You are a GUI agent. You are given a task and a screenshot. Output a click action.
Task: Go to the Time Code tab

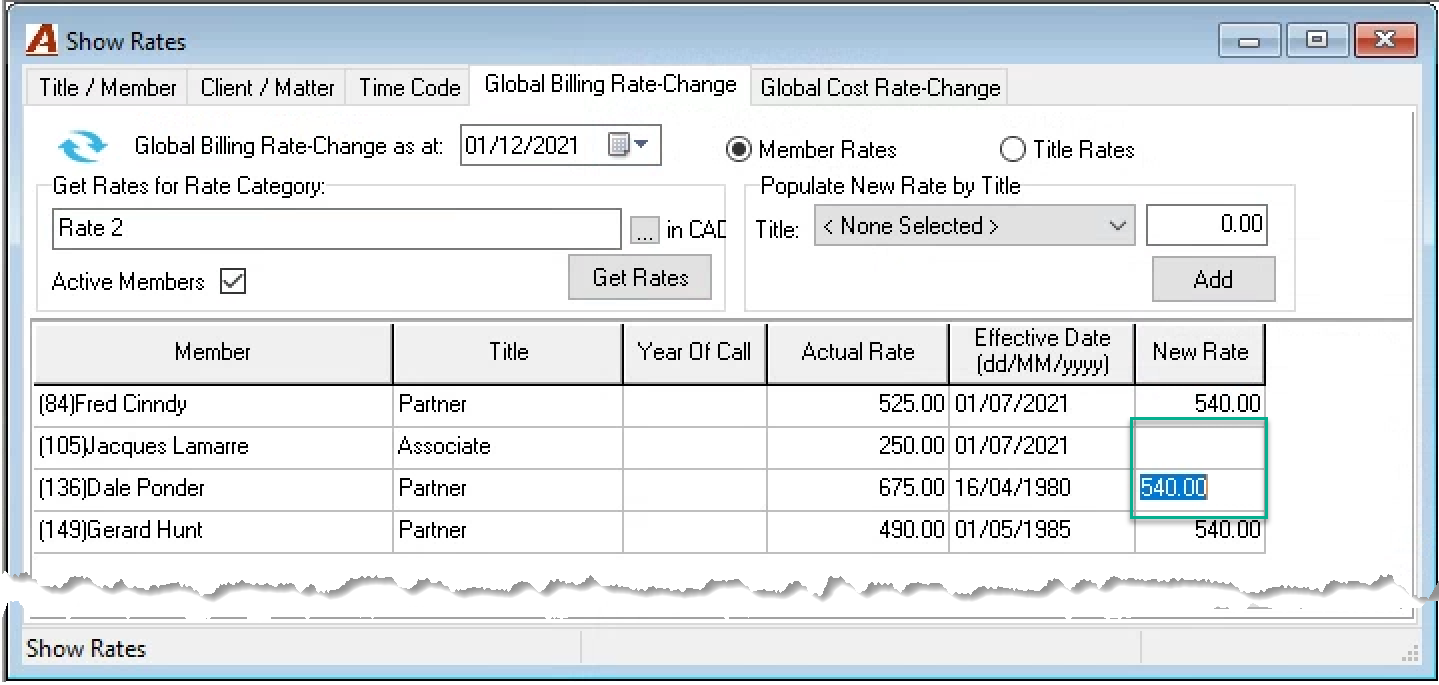click(409, 87)
